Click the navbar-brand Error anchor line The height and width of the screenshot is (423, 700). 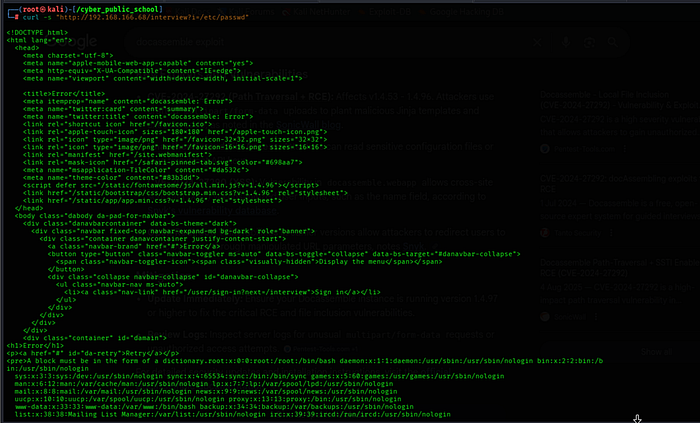(134, 246)
